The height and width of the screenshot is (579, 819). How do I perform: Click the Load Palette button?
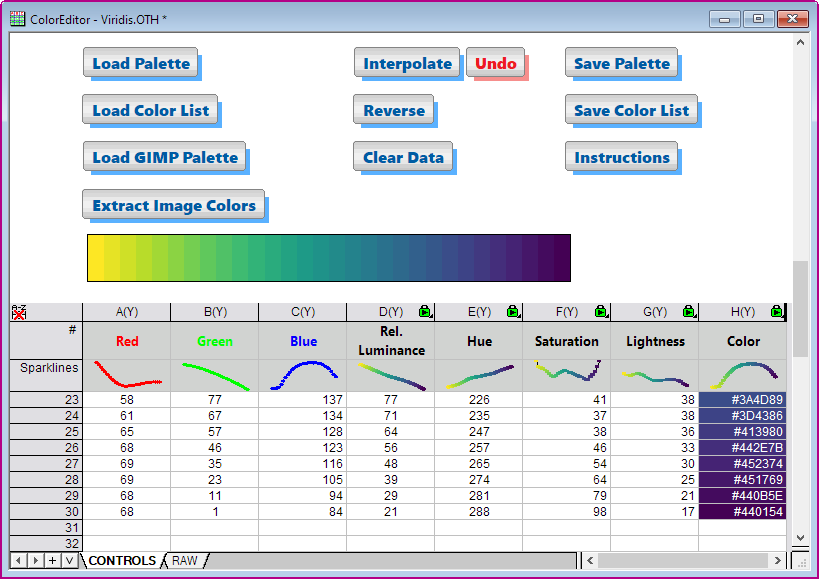[x=140, y=62]
